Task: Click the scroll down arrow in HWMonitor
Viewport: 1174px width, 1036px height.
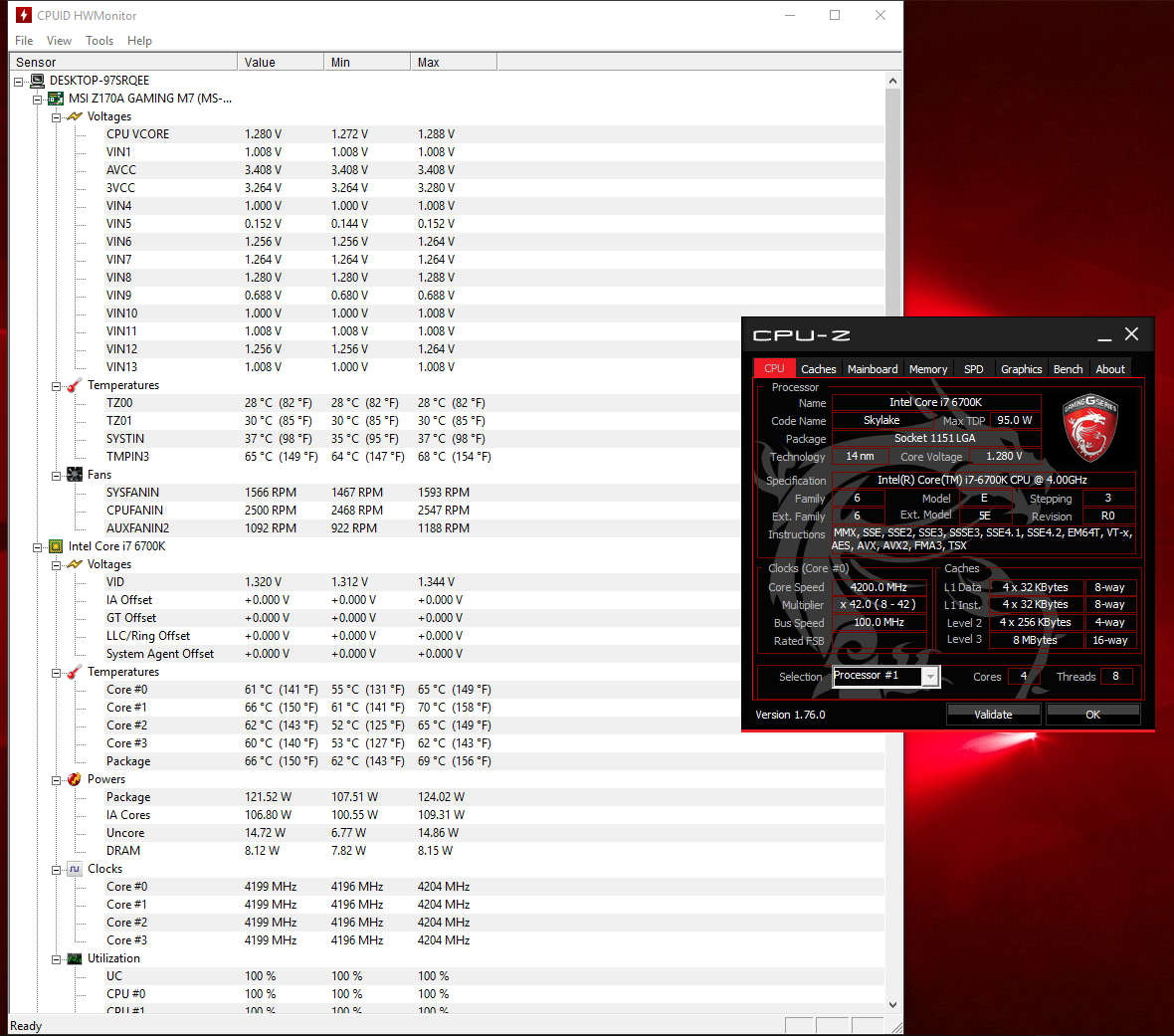Action: tap(892, 1005)
